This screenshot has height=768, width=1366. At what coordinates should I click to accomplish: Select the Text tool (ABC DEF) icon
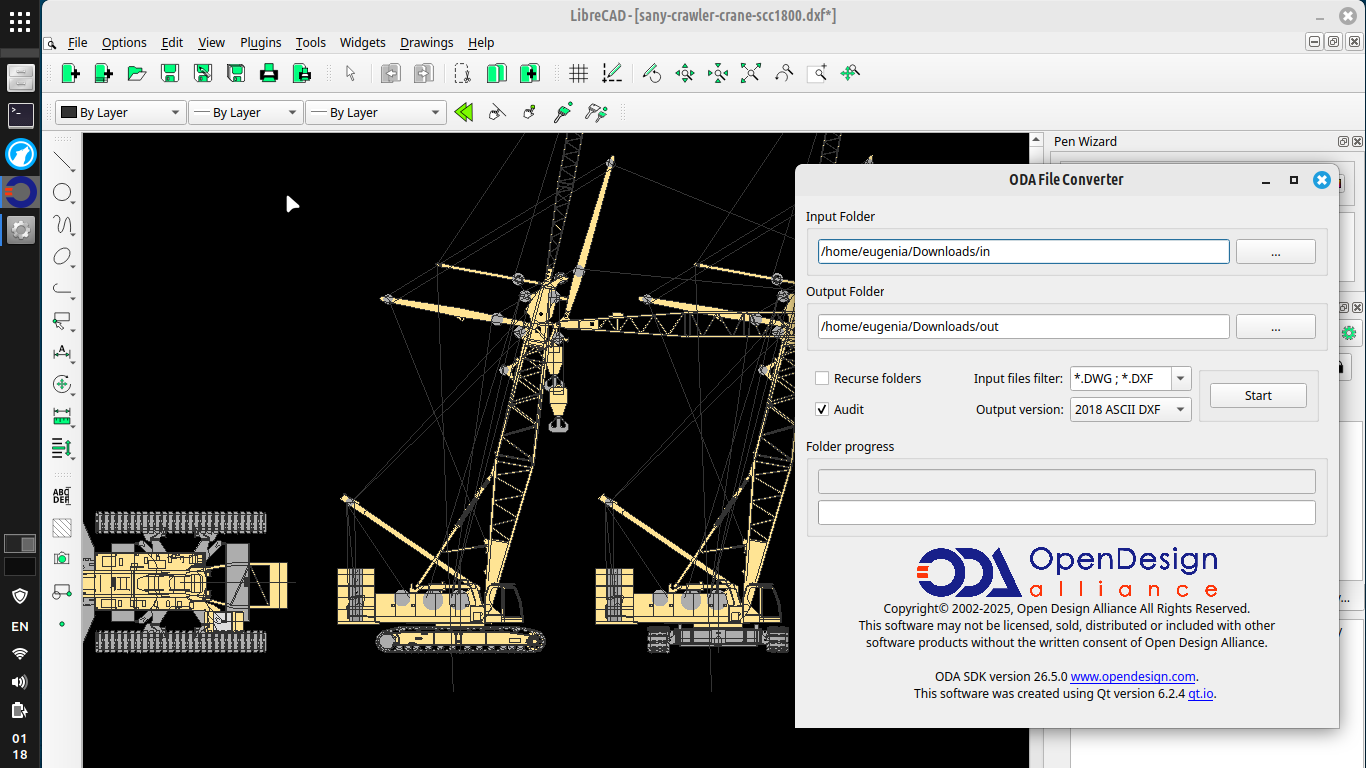[x=62, y=496]
